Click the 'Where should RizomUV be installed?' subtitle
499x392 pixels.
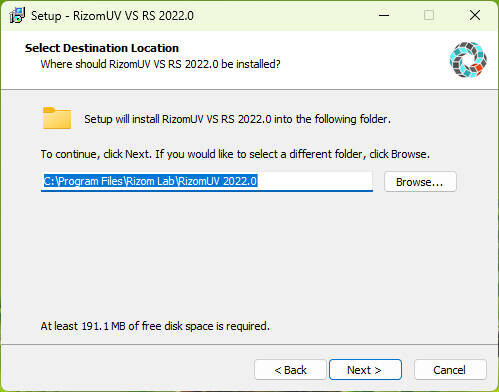tap(160, 64)
